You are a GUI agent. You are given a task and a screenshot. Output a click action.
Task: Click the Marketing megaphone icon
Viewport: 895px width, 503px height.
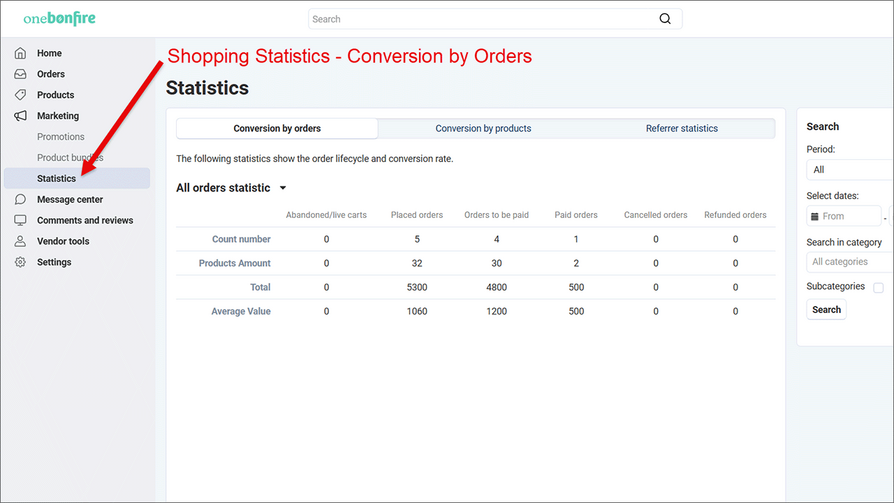click(20, 116)
